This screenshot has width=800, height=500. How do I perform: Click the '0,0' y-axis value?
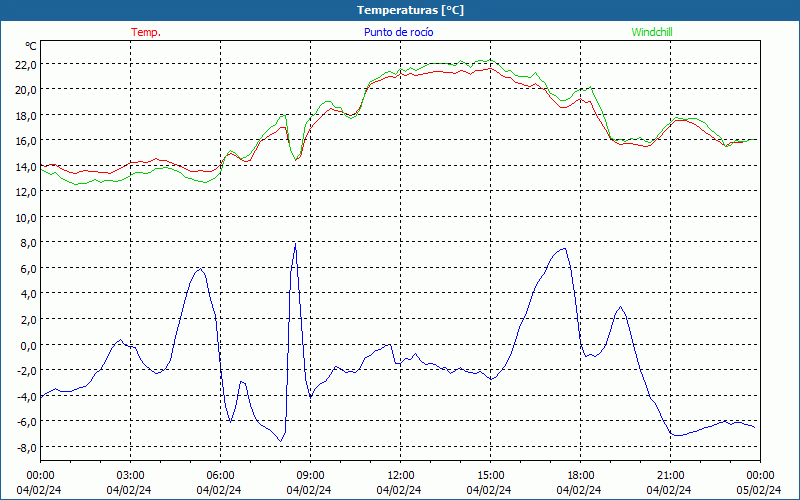[29, 345]
